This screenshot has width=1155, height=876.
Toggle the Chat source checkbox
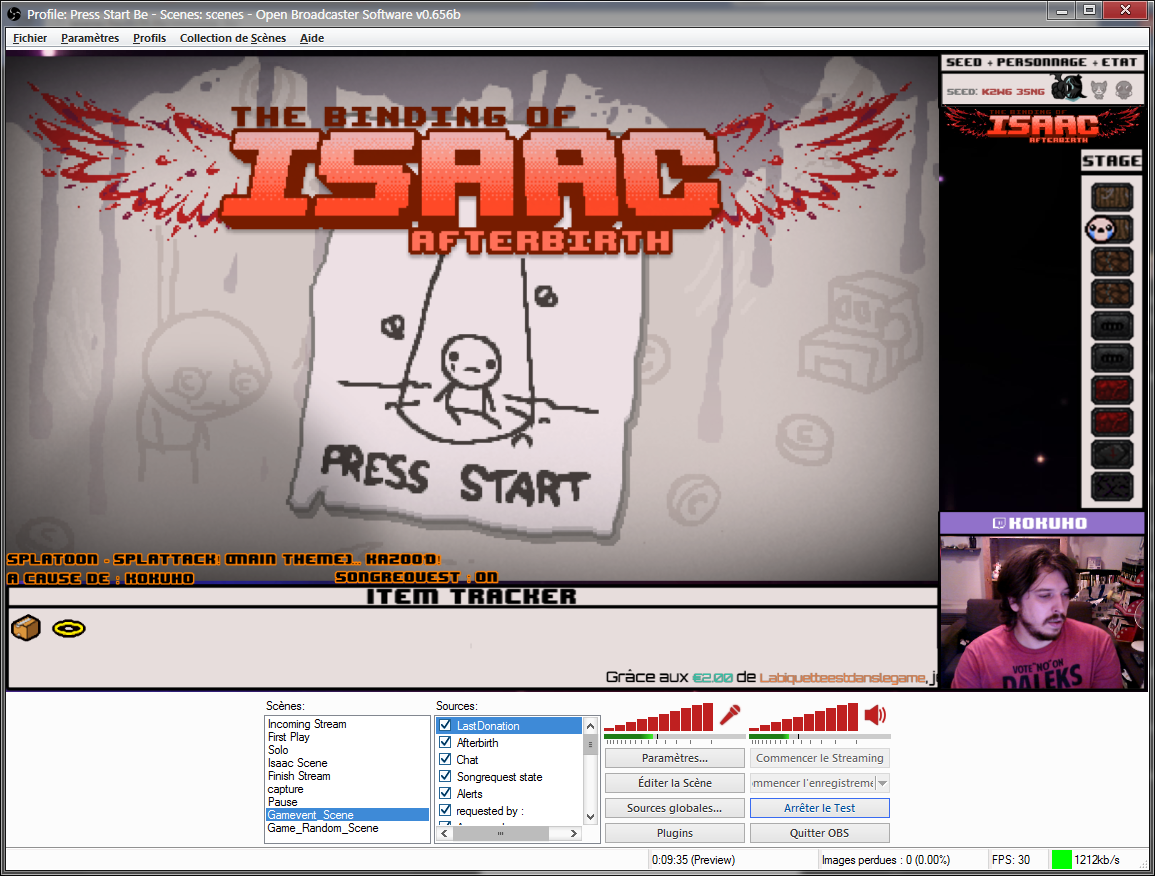445,759
